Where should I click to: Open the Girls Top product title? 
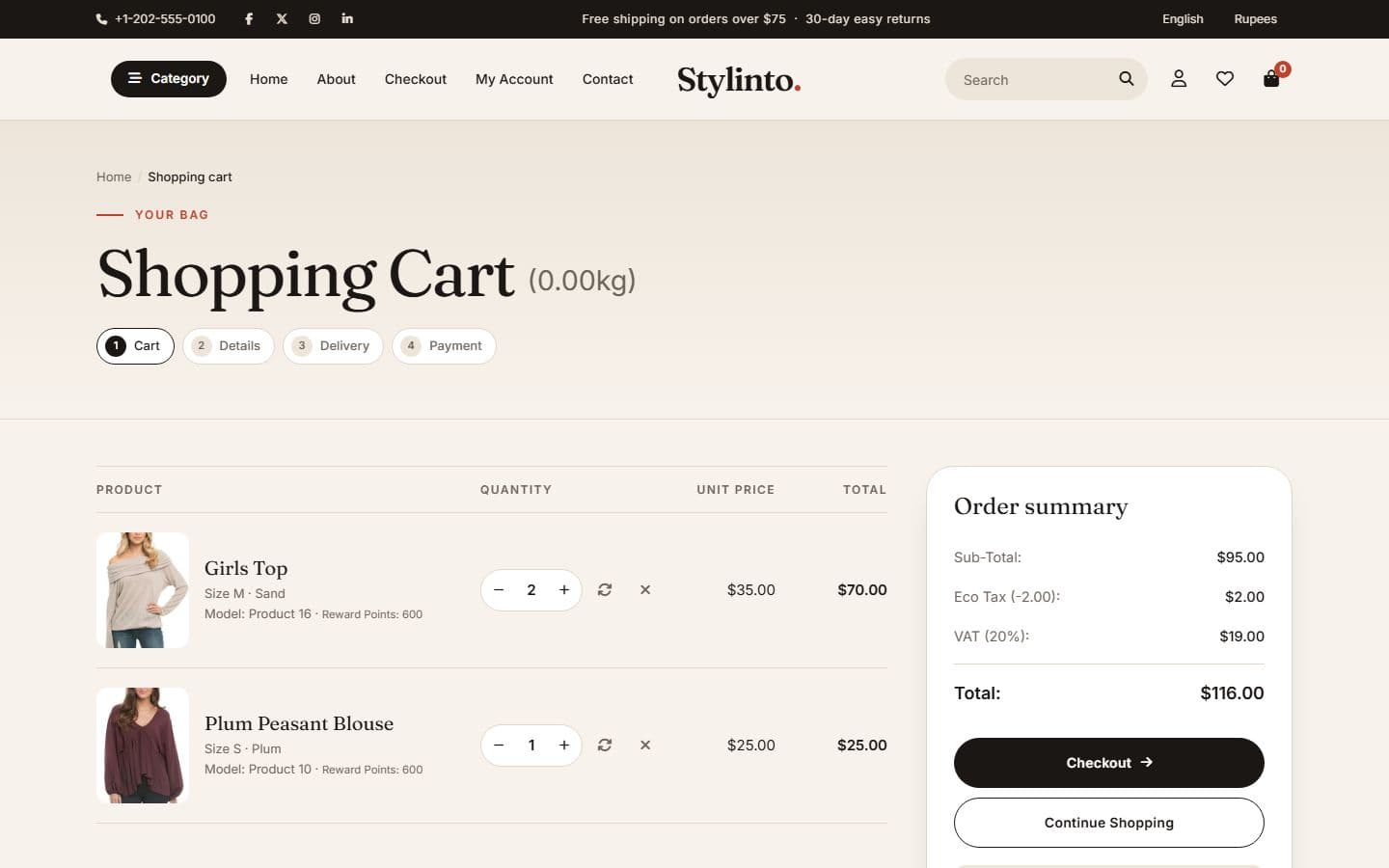tap(246, 568)
